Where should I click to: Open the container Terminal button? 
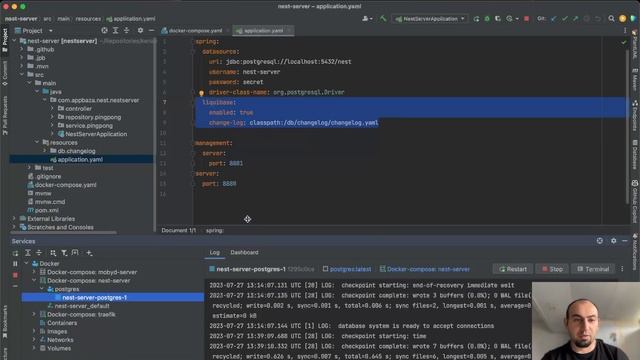coord(593,269)
